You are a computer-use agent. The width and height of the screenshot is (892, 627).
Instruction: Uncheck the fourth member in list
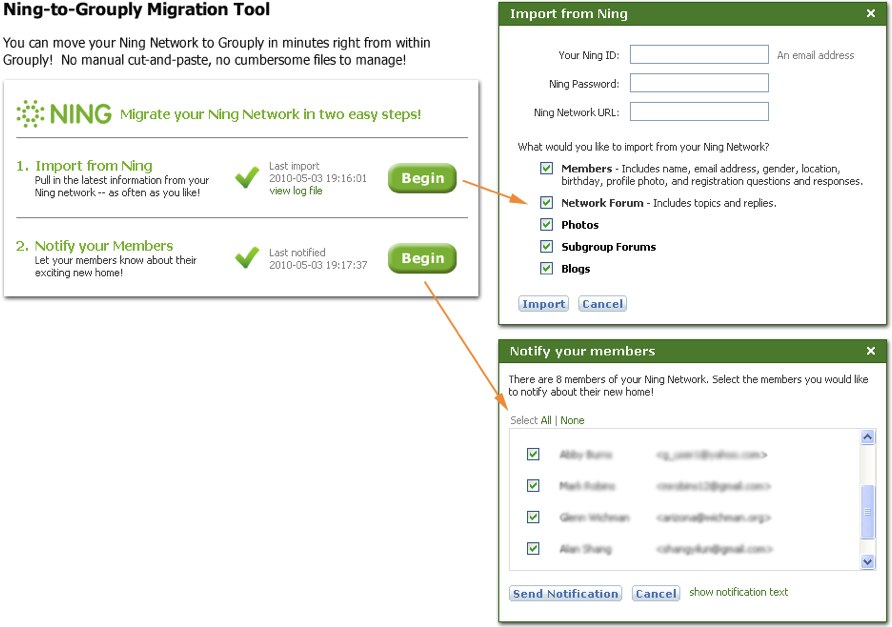(533, 548)
